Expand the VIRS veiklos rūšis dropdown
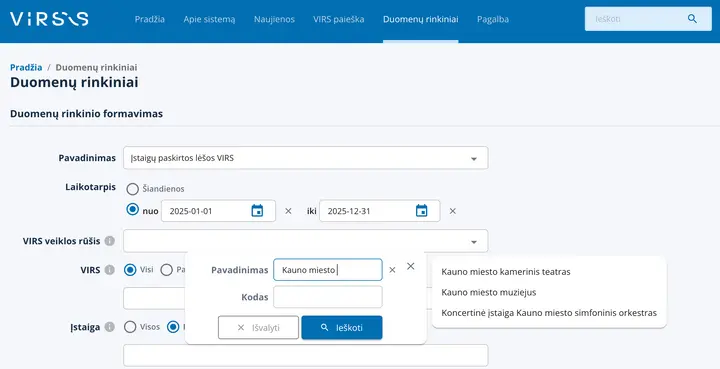This screenshot has height=369, width=720. click(305, 241)
